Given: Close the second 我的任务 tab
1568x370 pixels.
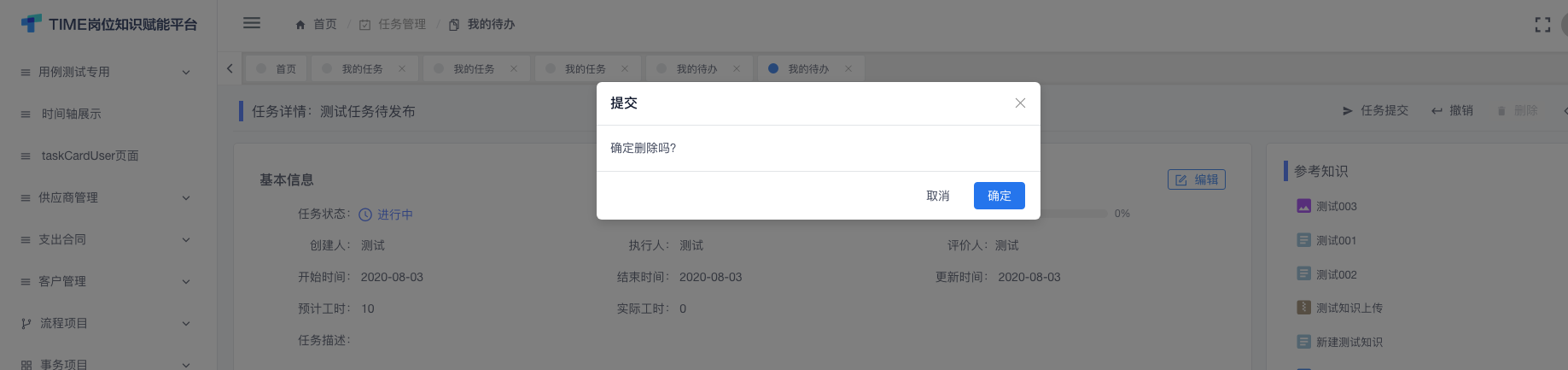Looking at the screenshot, I should coord(514,69).
